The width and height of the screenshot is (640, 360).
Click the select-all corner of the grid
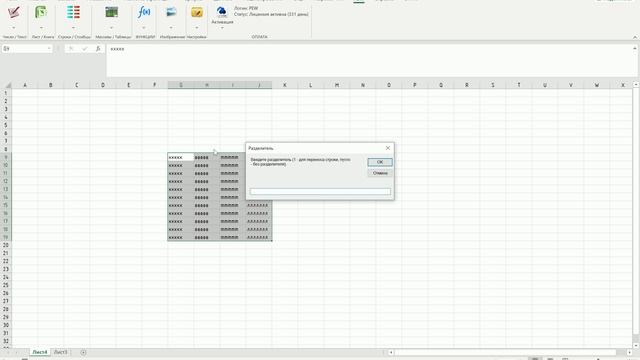7,85
